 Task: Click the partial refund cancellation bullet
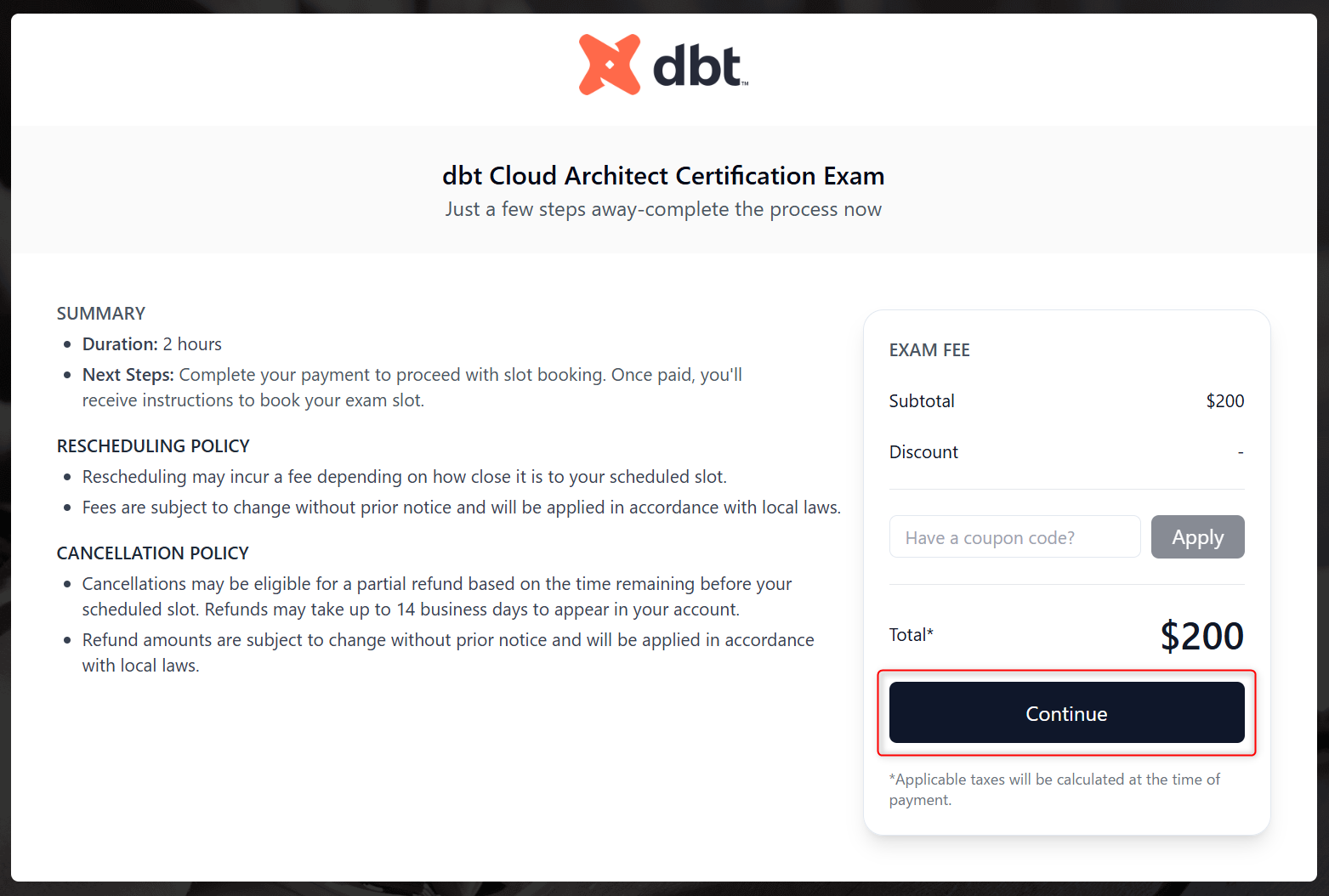pyautogui.click(x=437, y=596)
